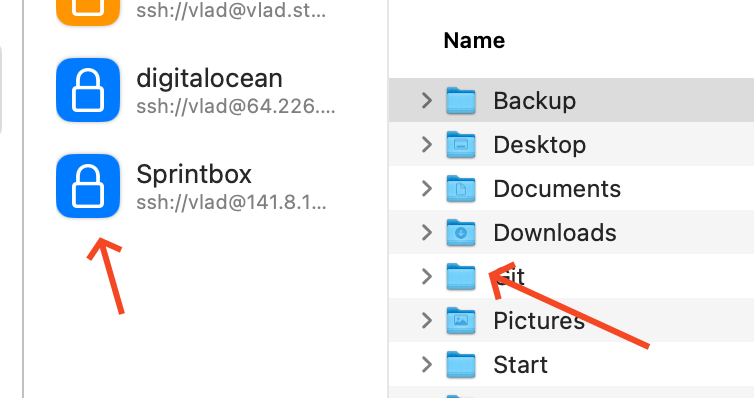This screenshot has height=398, width=754.
Task: Open the Sprintbox server entry label
Action: [x=194, y=174]
